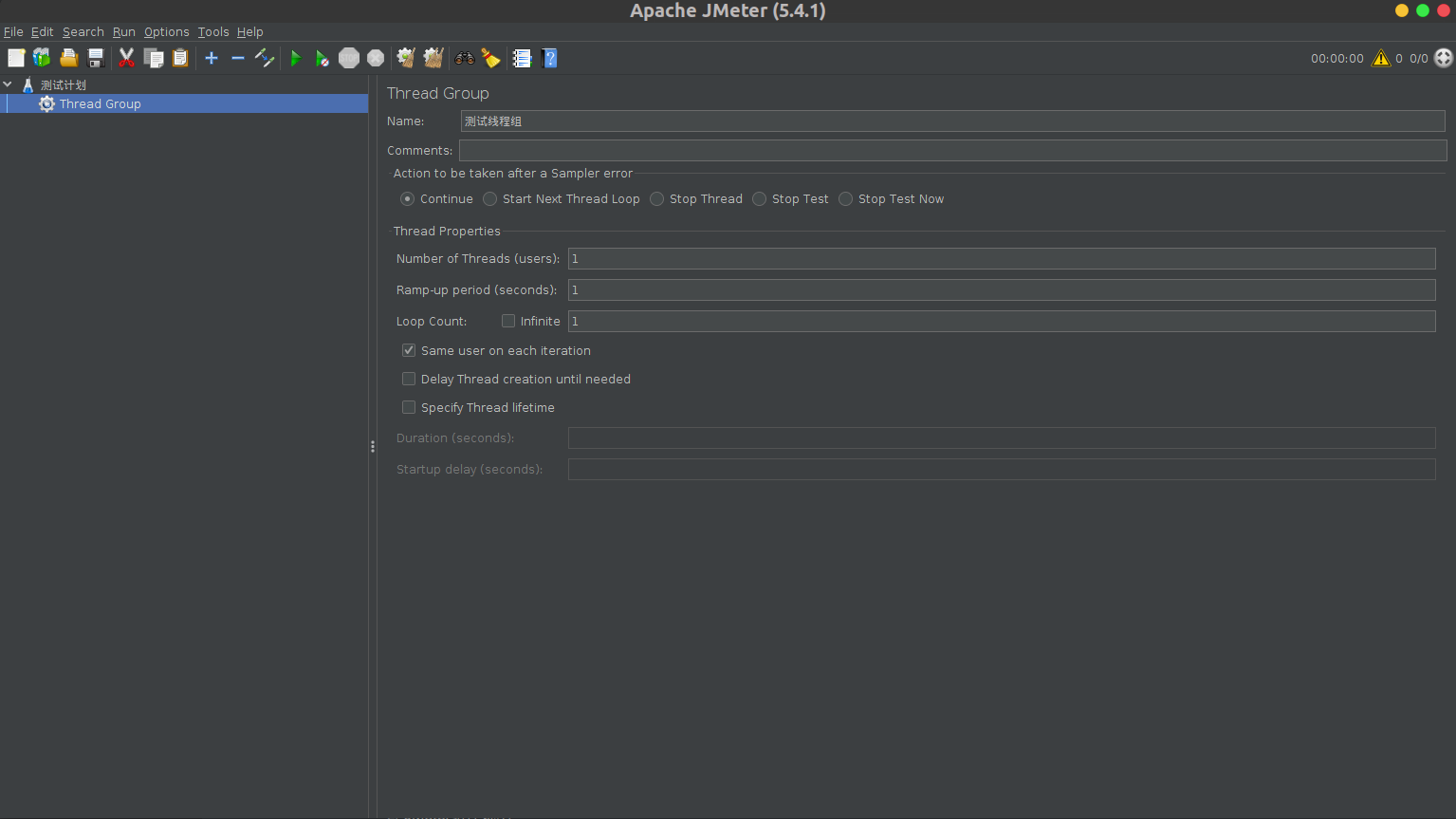This screenshot has height=819, width=1456.
Task: Uncheck Same user on each iteration
Action: 409,350
